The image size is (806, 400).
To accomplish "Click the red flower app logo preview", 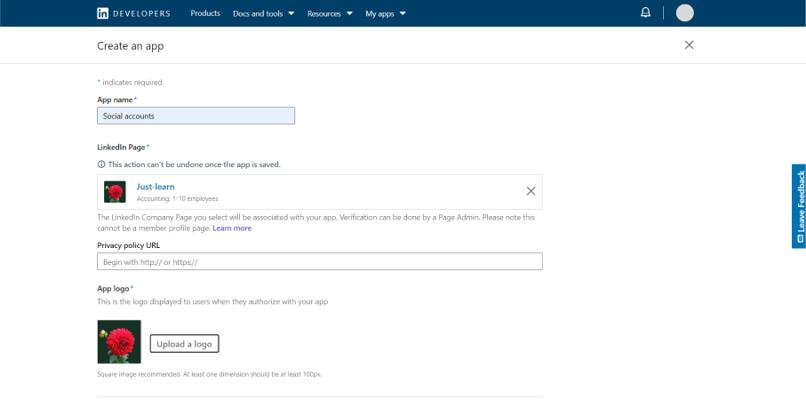I will pos(119,342).
